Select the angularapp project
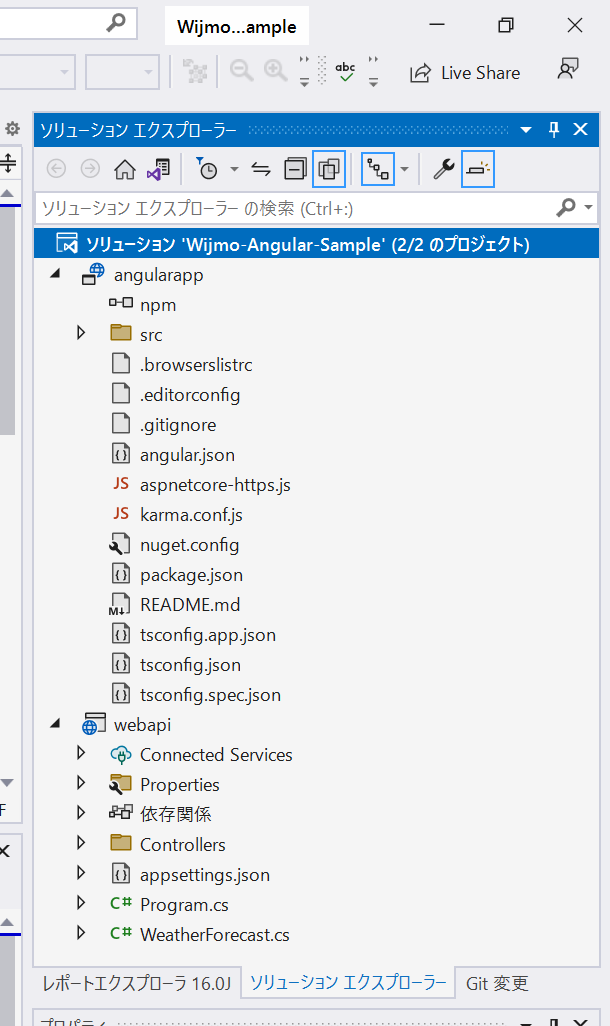610x1026 pixels. point(158,275)
